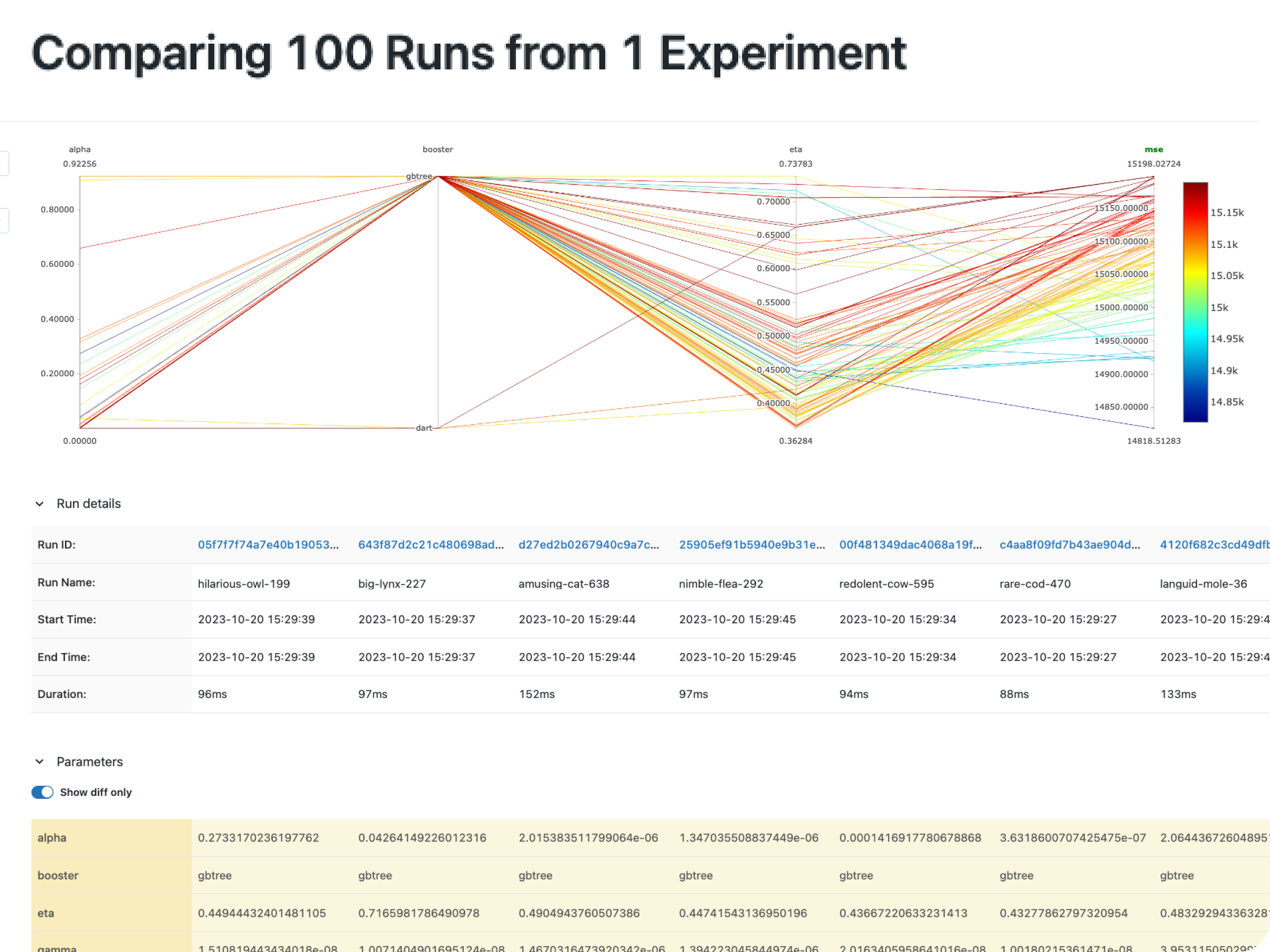
Task: Open run 25905ef91b5940e9b31e link
Action: click(752, 544)
